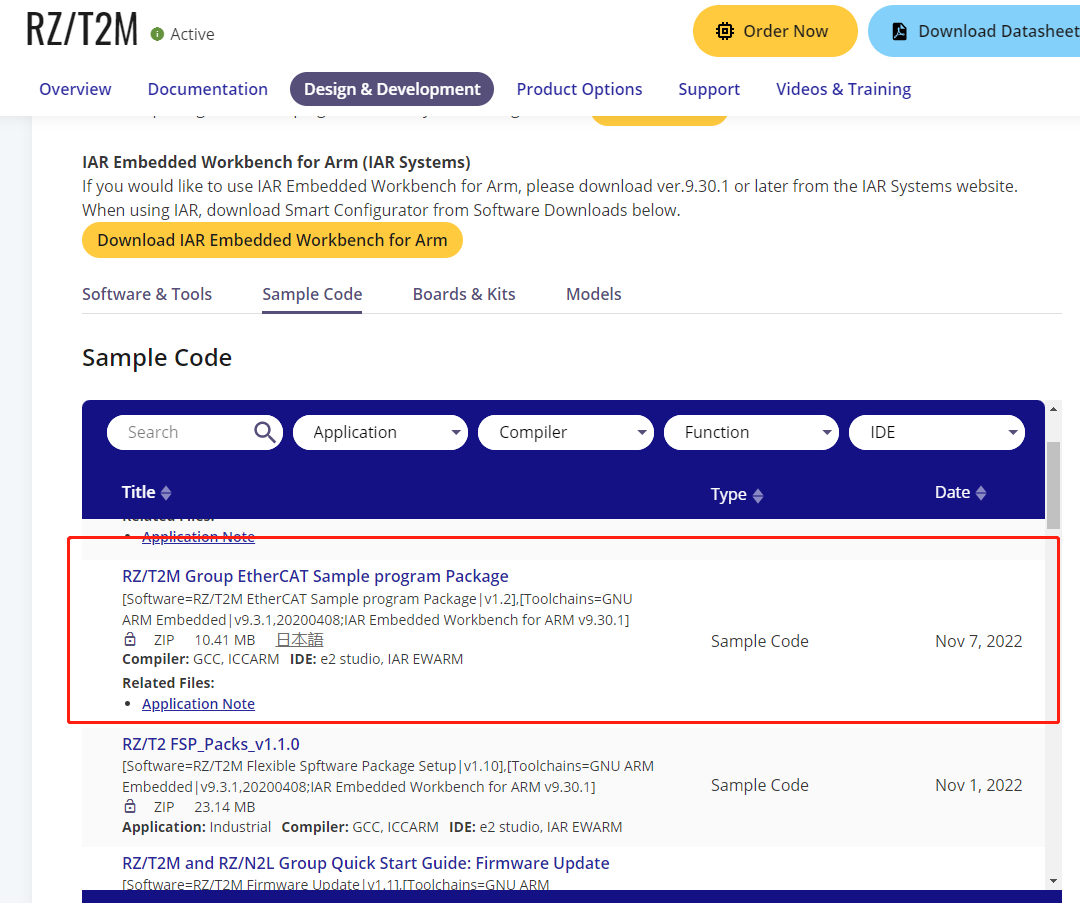
Task: Click the Title column sort icon
Action: [166, 493]
